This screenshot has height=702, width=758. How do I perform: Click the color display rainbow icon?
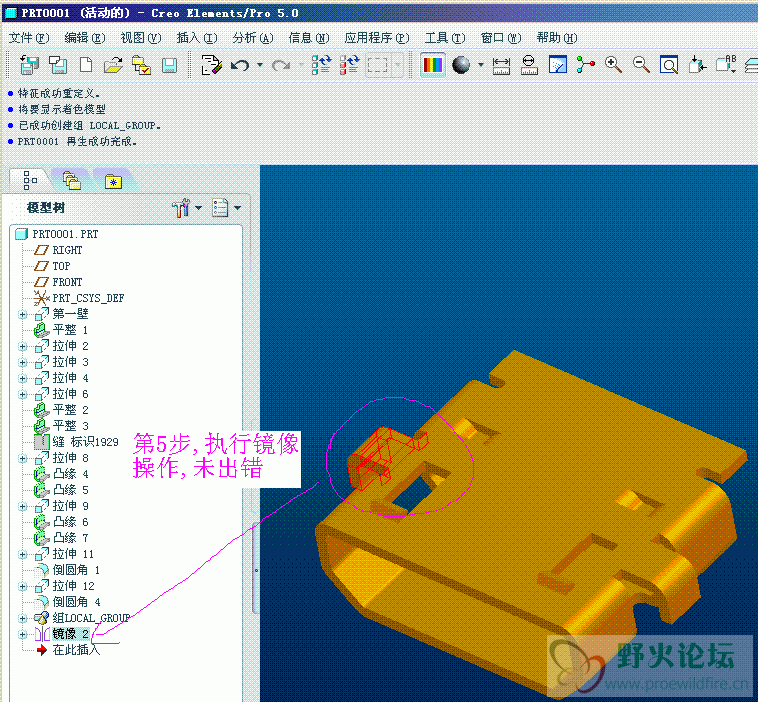(433, 65)
